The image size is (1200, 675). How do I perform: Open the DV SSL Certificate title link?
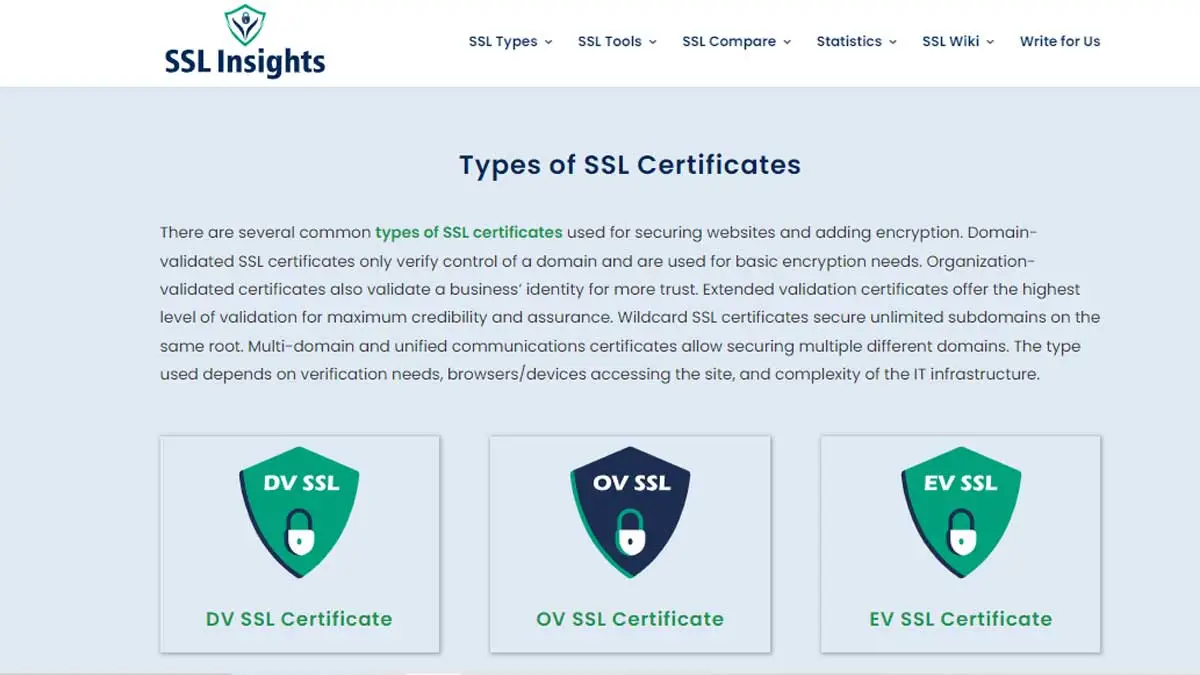pyautogui.click(x=299, y=619)
